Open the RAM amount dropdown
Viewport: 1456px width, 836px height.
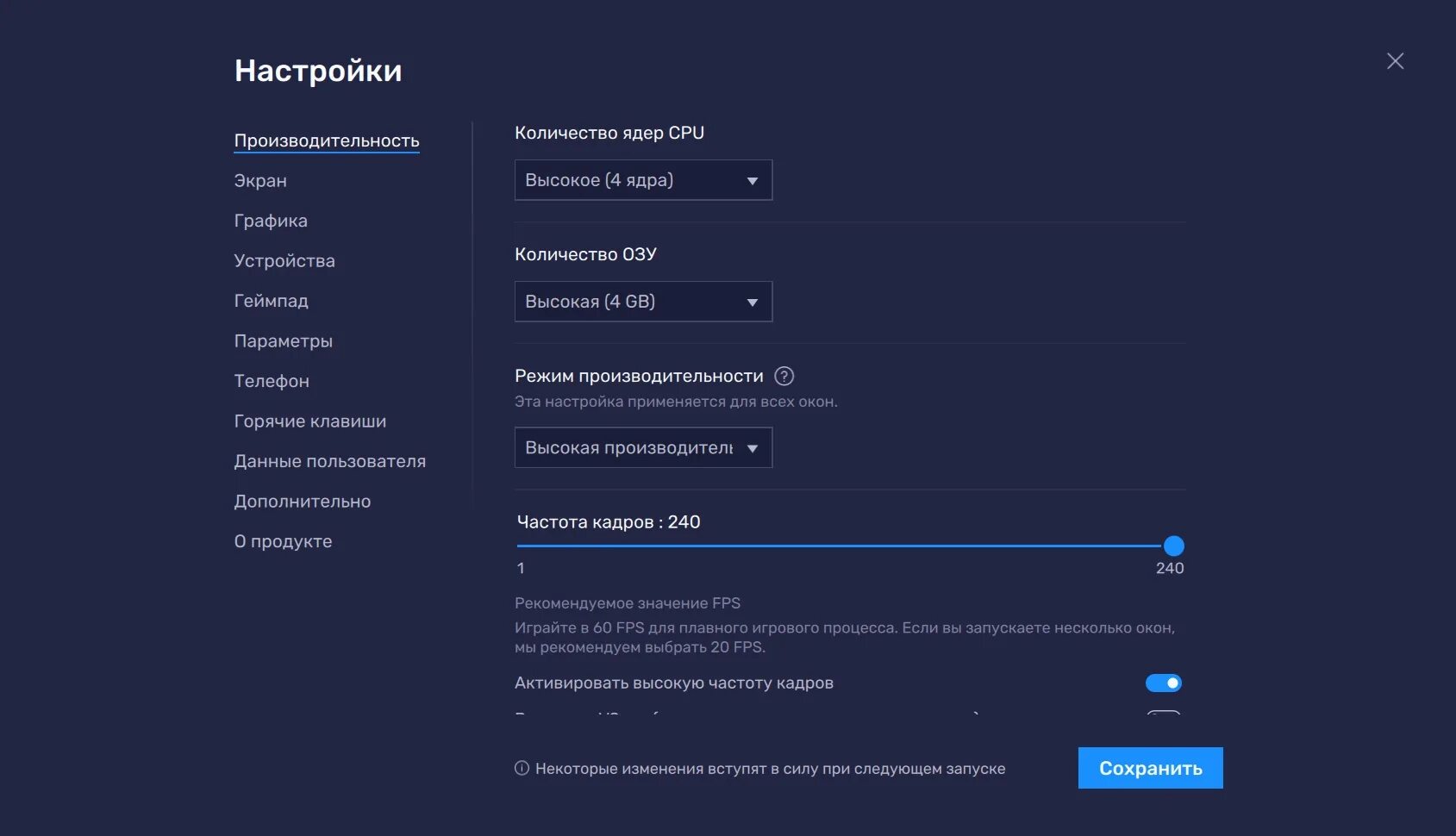pyautogui.click(x=643, y=302)
